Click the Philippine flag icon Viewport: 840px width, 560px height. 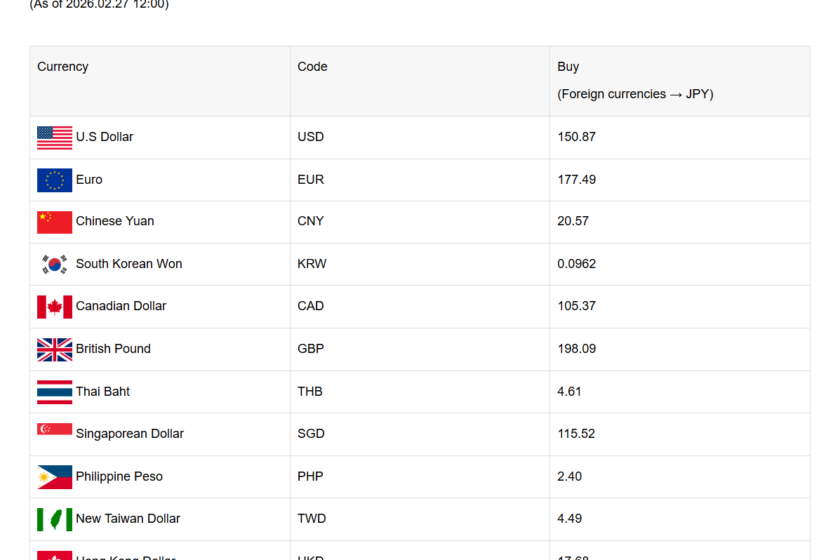54,477
